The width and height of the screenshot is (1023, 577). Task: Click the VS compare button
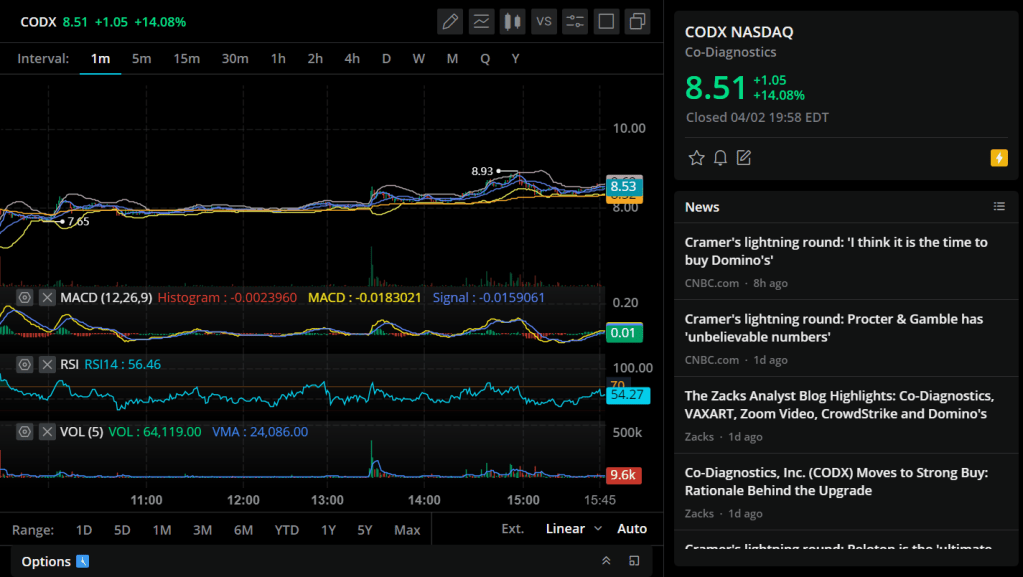[x=544, y=21]
